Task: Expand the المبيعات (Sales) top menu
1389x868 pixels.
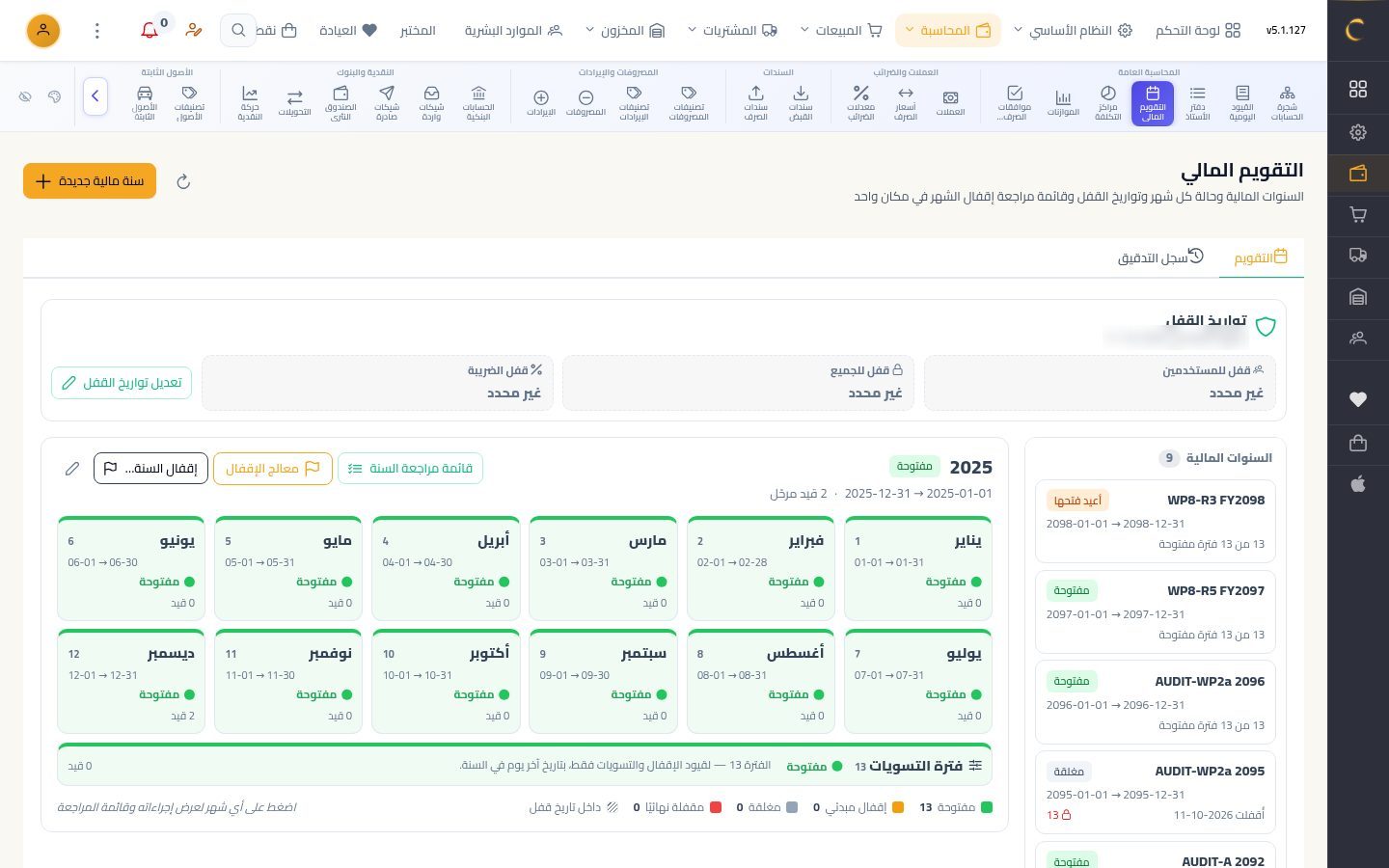Action: click(x=842, y=31)
